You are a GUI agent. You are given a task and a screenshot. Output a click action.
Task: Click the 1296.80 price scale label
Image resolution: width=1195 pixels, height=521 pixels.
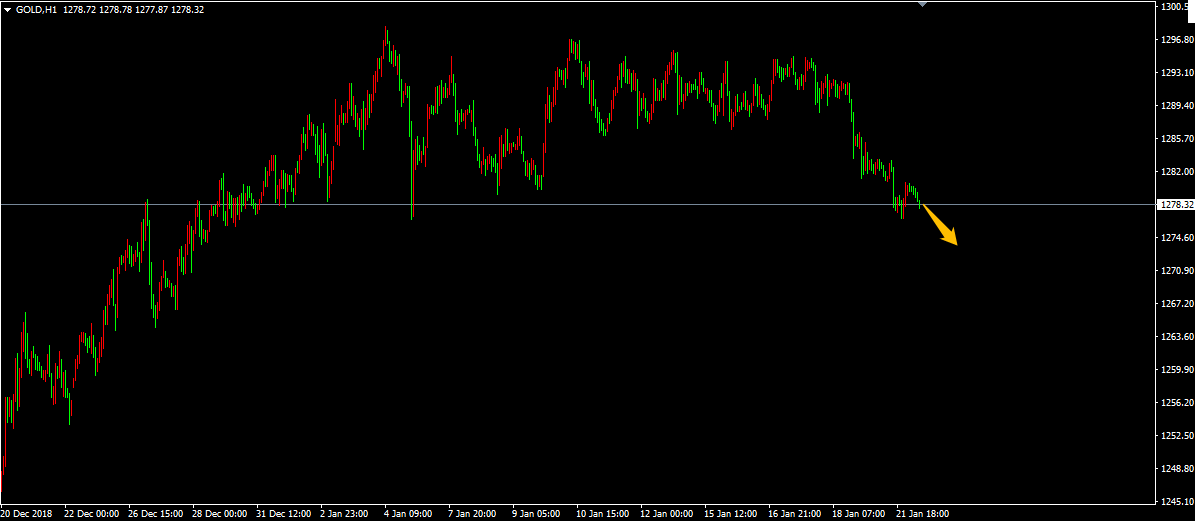[1176, 40]
